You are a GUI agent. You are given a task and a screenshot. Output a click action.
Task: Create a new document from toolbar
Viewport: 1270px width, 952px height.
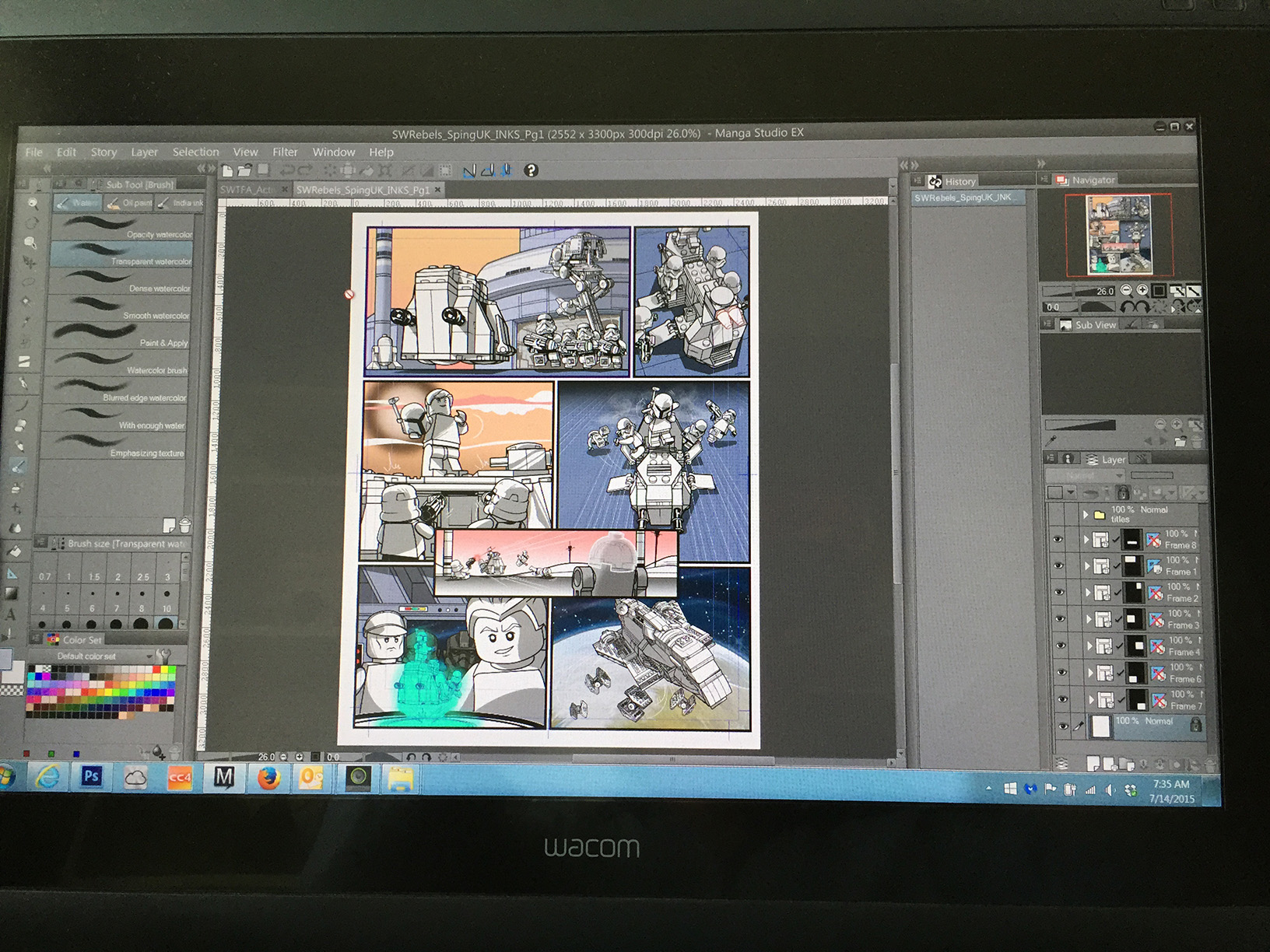228,170
